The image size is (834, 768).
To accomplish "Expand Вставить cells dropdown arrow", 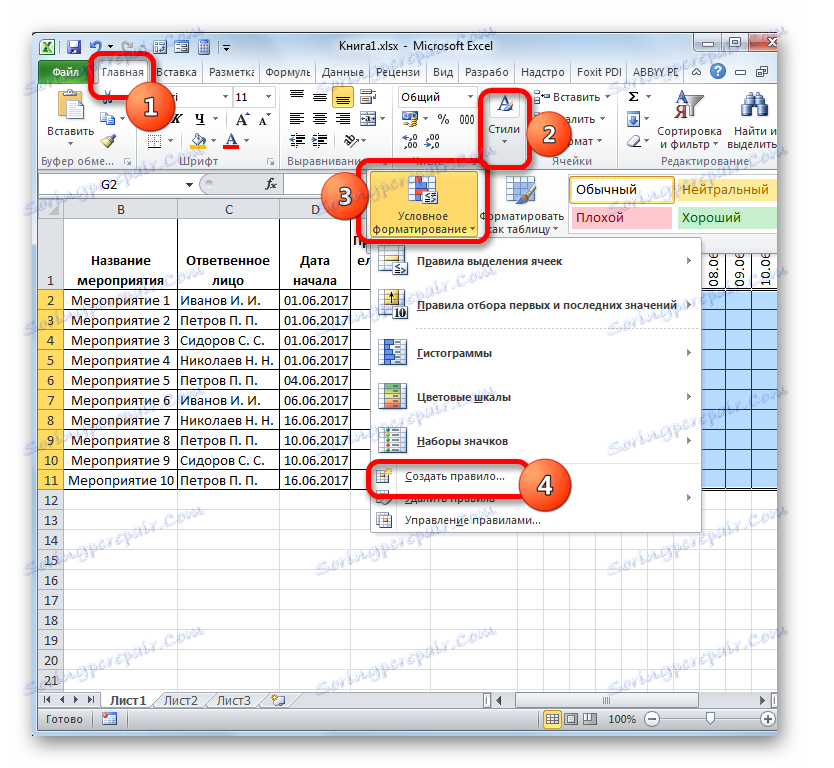I will (x=607, y=97).
